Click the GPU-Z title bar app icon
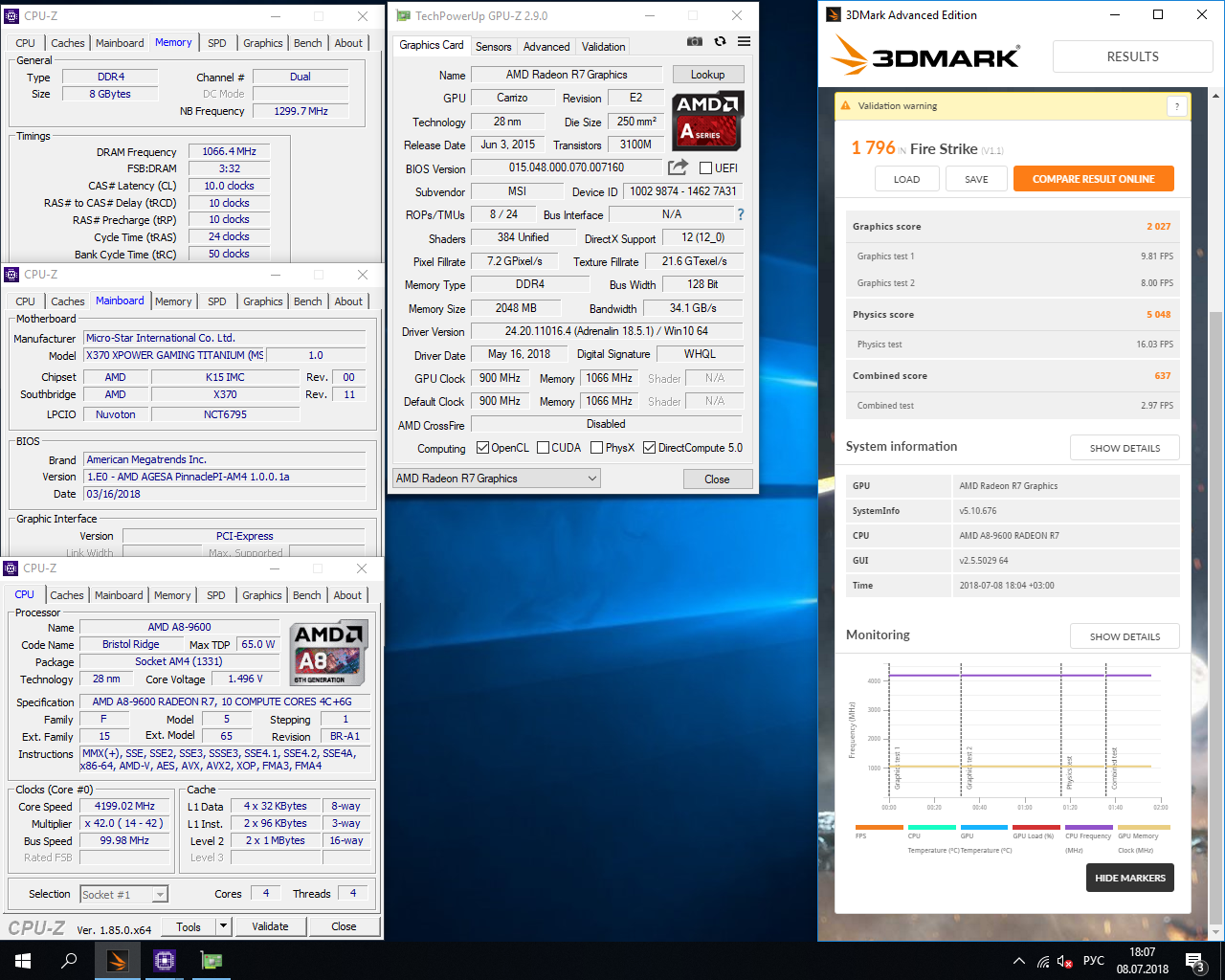 pyautogui.click(x=403, y=15)
